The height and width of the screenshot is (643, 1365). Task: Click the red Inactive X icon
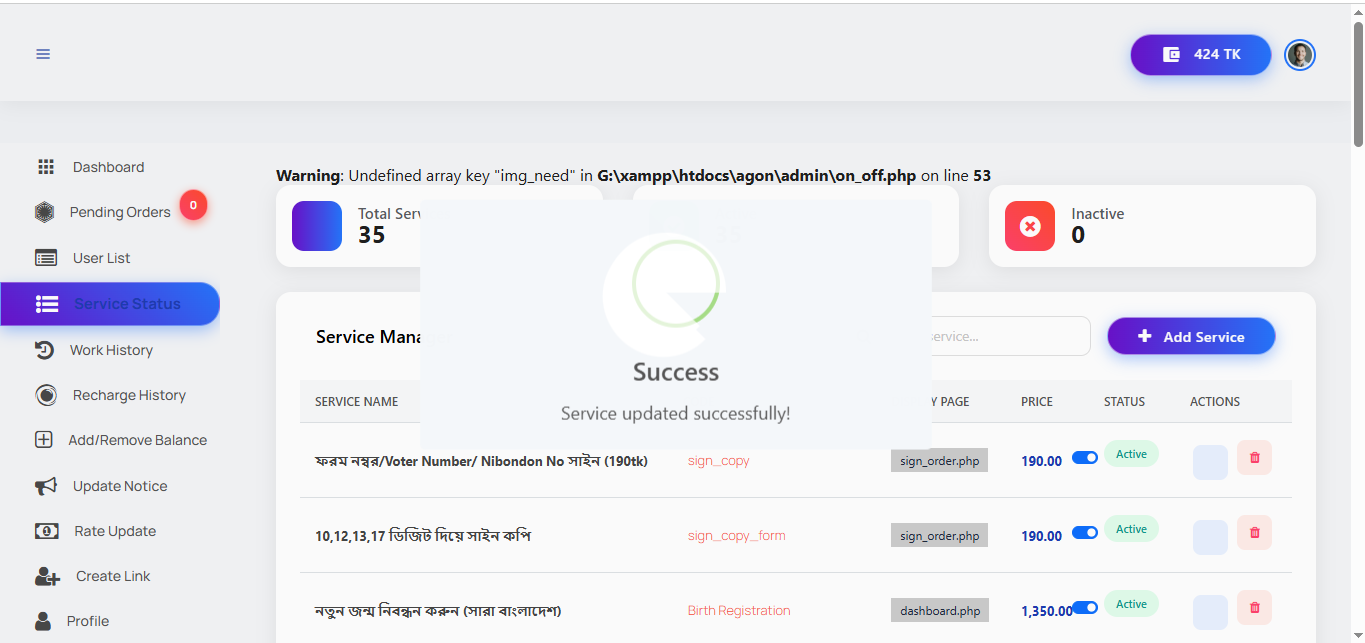point(1029,226)
